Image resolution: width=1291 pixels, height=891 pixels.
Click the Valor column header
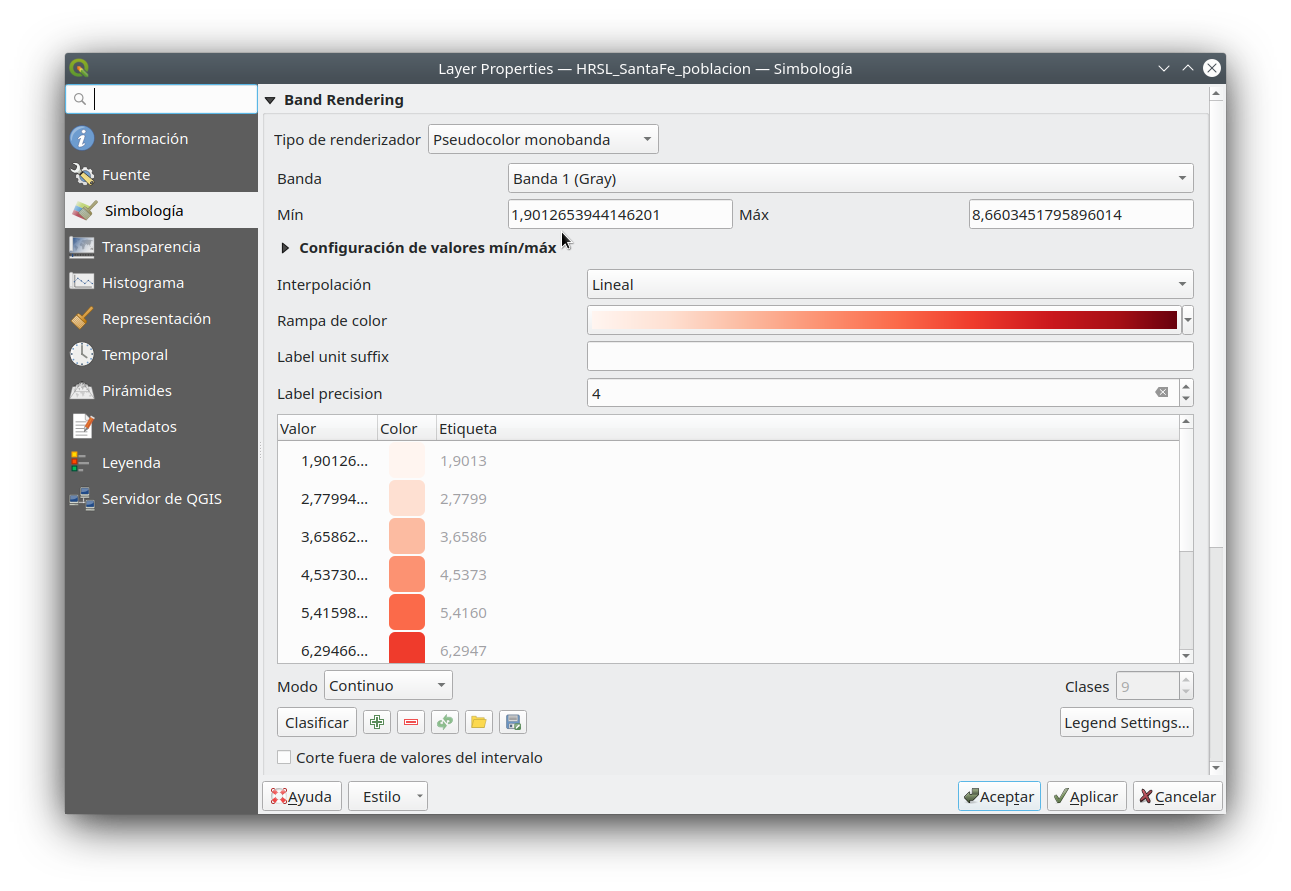pos(327,429)
